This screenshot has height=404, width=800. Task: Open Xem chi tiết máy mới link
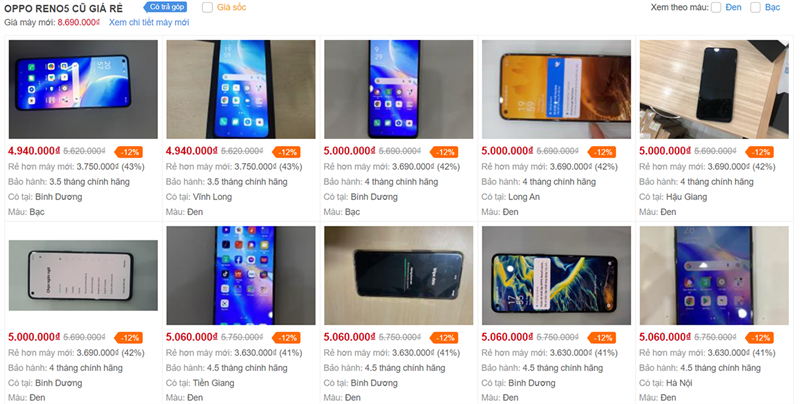(149, 22)
